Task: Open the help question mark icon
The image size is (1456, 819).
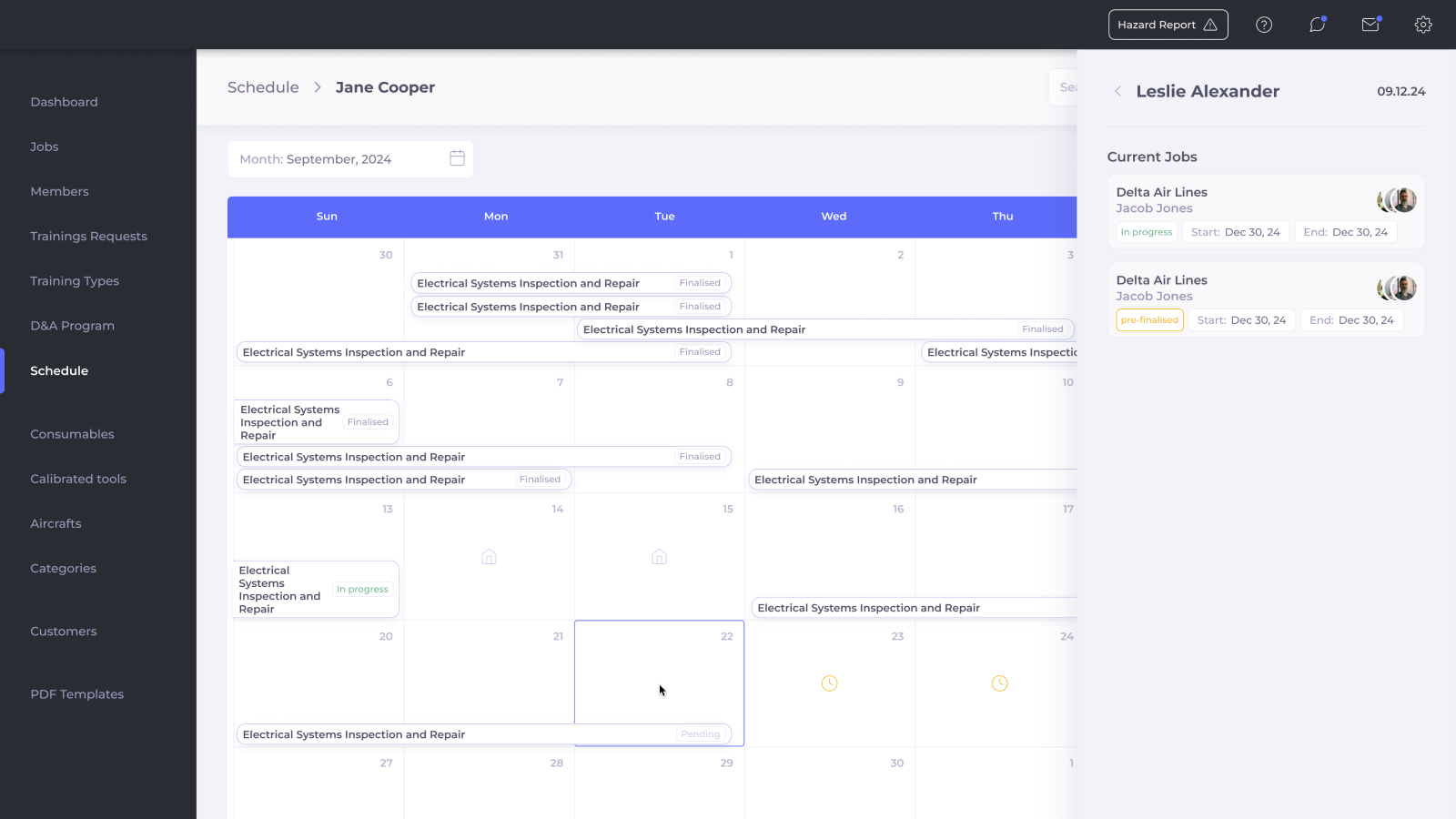Action: pos(1264,25)
